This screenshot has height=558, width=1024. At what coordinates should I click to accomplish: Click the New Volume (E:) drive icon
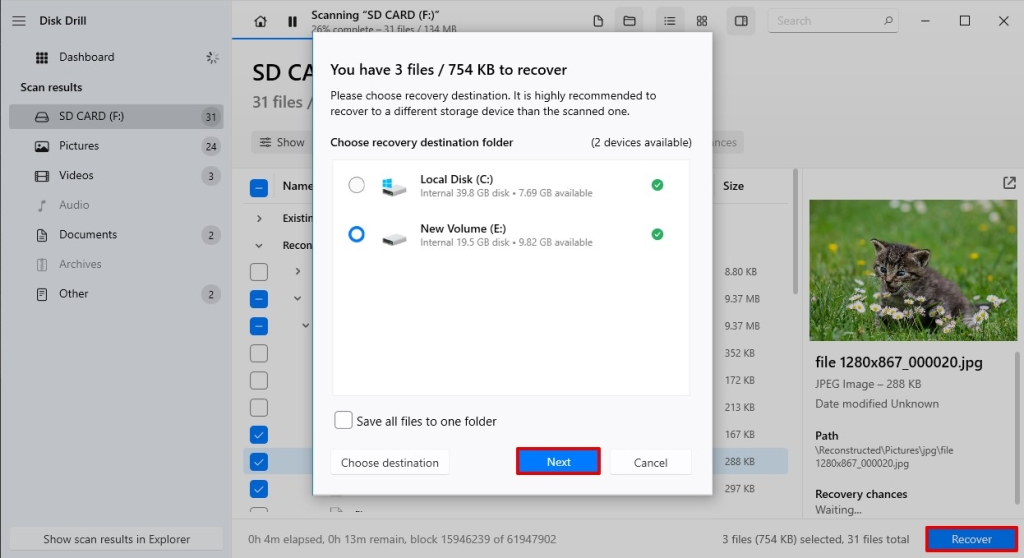click(x=394, y=239)
